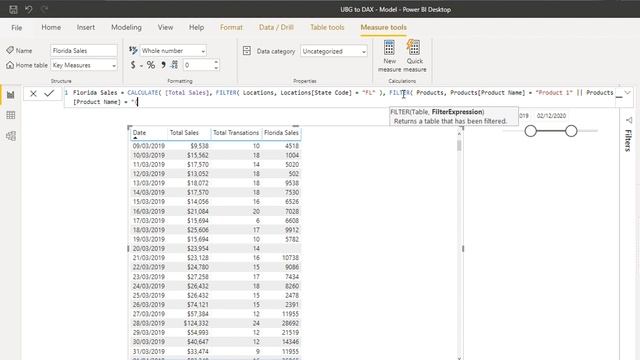Click the Home table house icon
Screen dimensions: 640x360
point(10,65)
